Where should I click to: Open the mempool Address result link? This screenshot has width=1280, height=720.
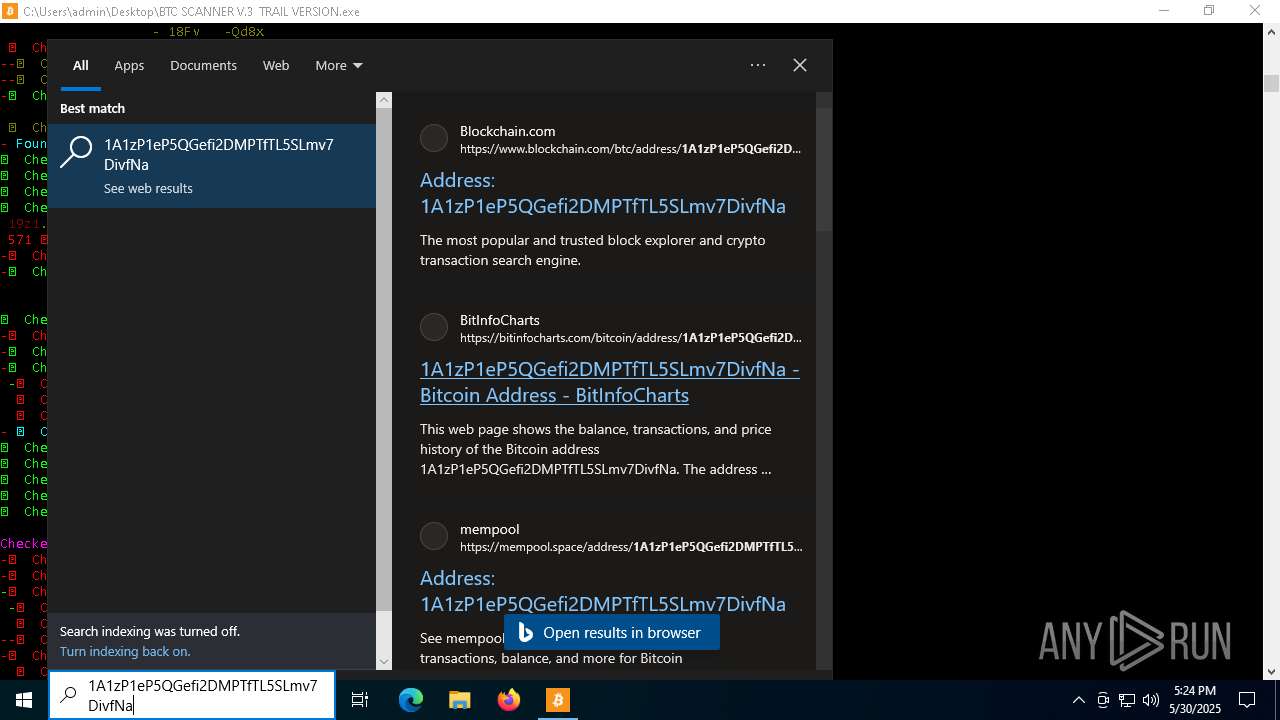603,591
